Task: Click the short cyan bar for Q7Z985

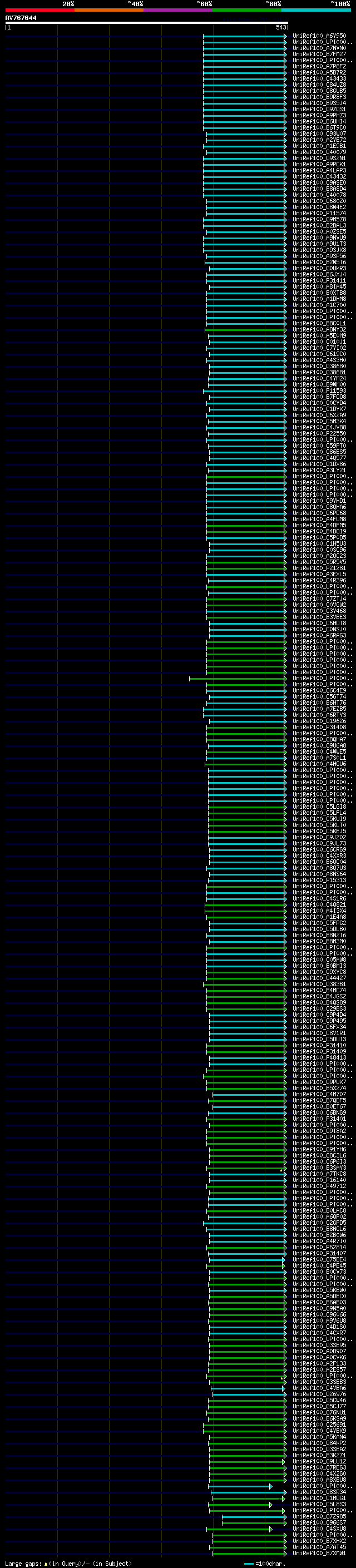Action: coord(254,1516)
